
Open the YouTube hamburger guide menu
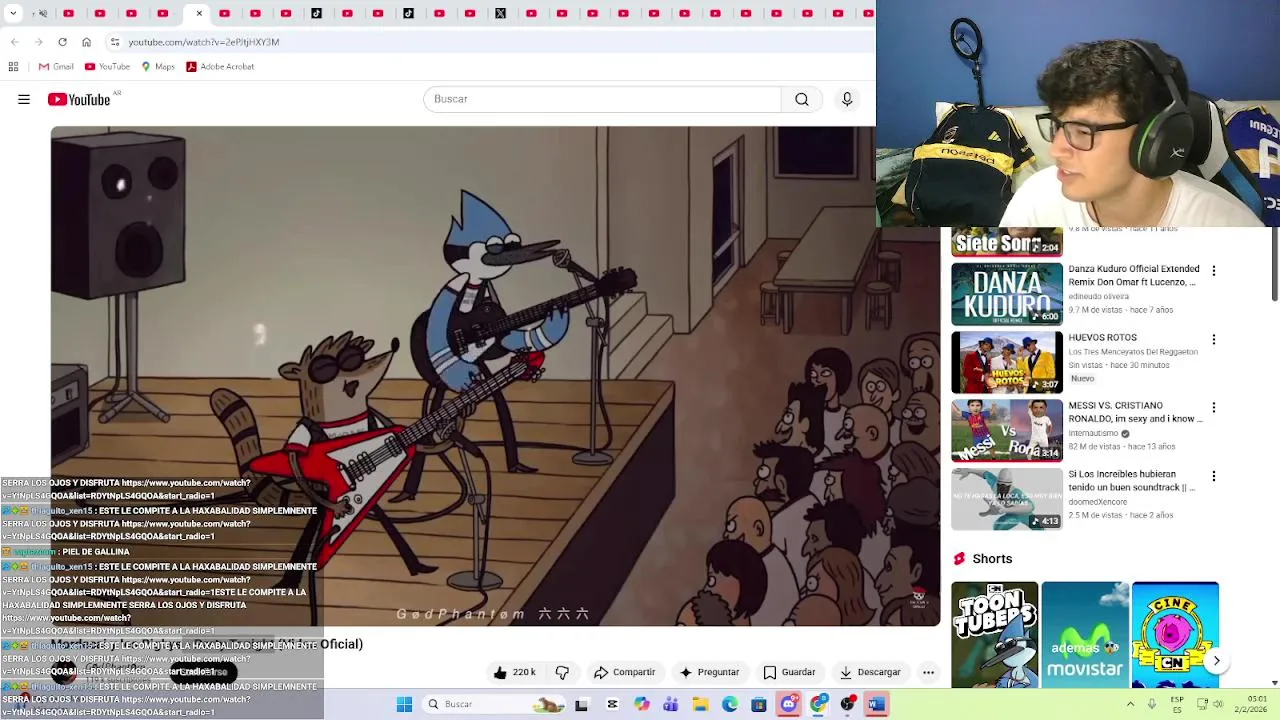click(24, 99)
